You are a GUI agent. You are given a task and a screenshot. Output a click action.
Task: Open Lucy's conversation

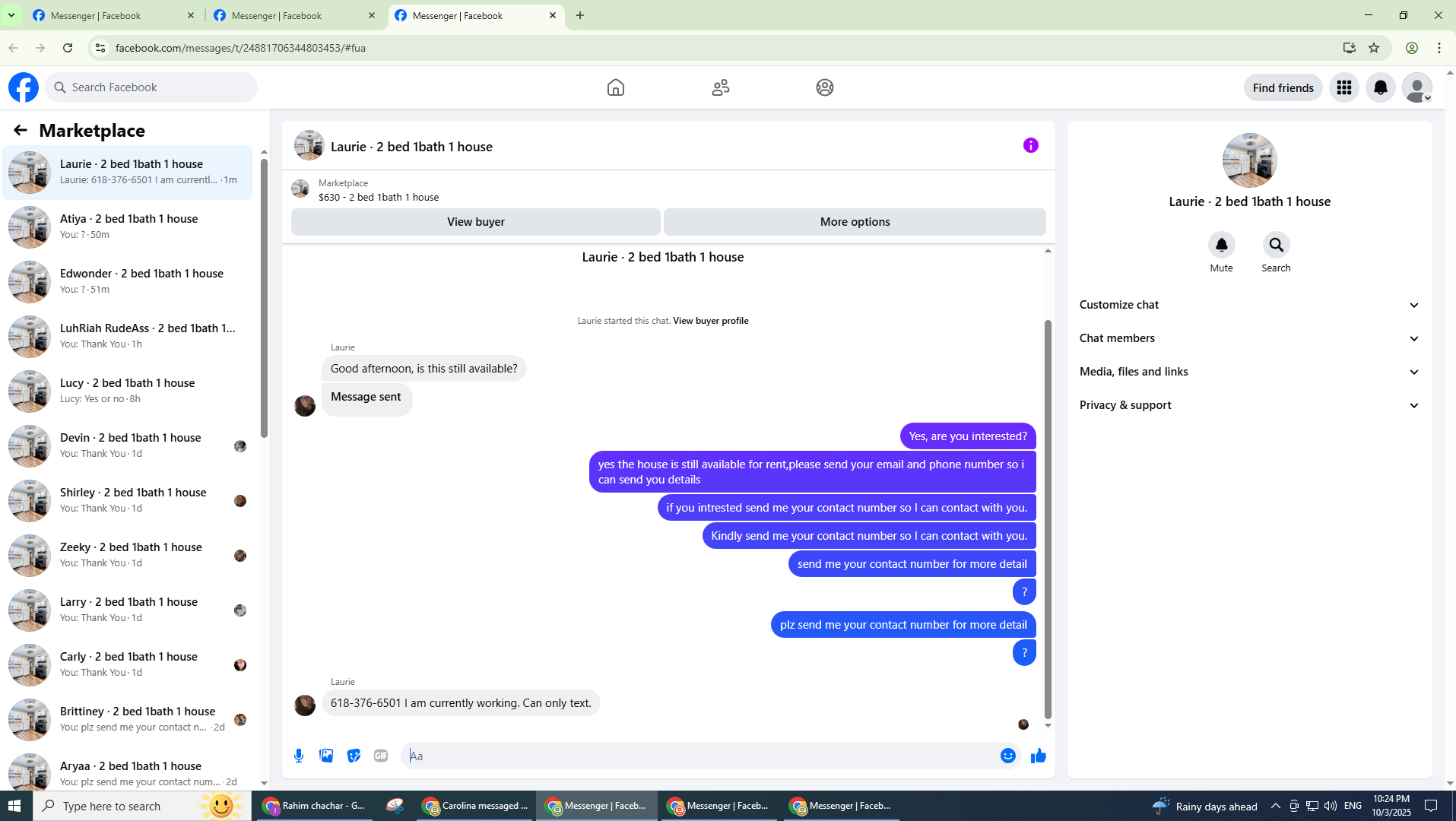pyautogui.click(x=128, y=391)
